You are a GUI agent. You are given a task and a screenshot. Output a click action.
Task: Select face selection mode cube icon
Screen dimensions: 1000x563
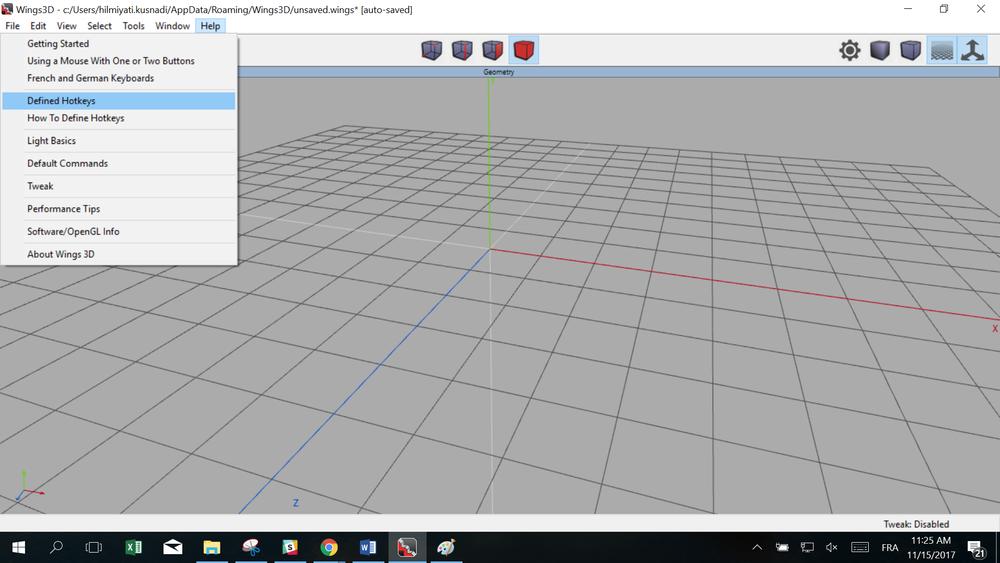[x=493, y=50]
